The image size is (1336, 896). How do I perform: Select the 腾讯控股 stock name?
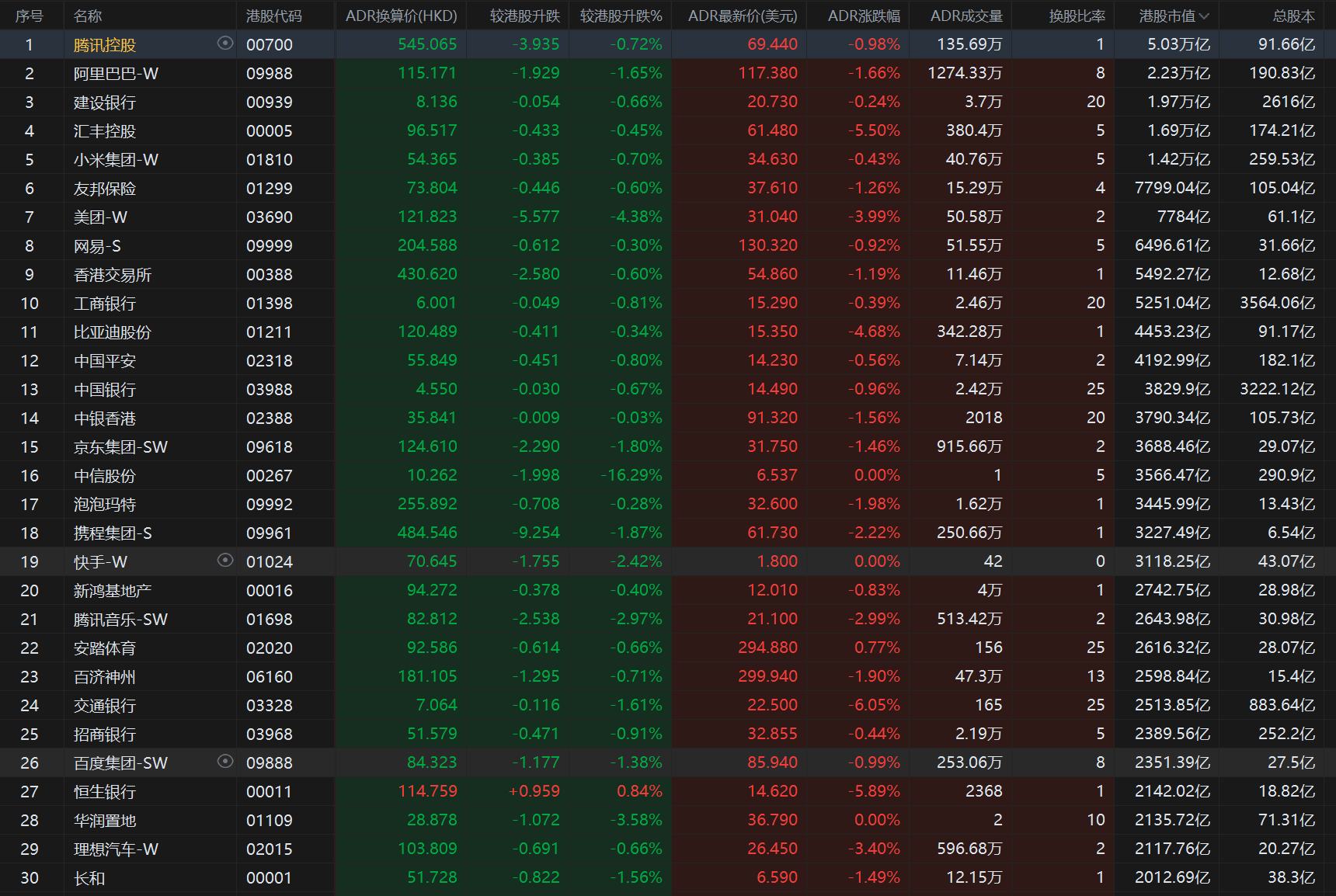coord(105,44)
